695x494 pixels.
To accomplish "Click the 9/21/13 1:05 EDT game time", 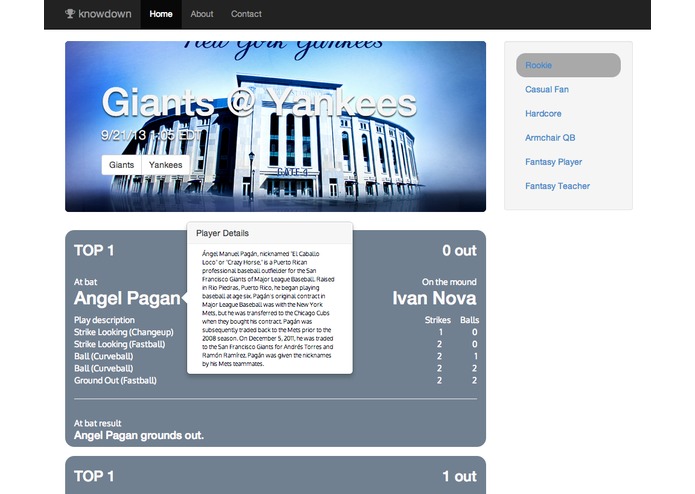I will point(151,135).
